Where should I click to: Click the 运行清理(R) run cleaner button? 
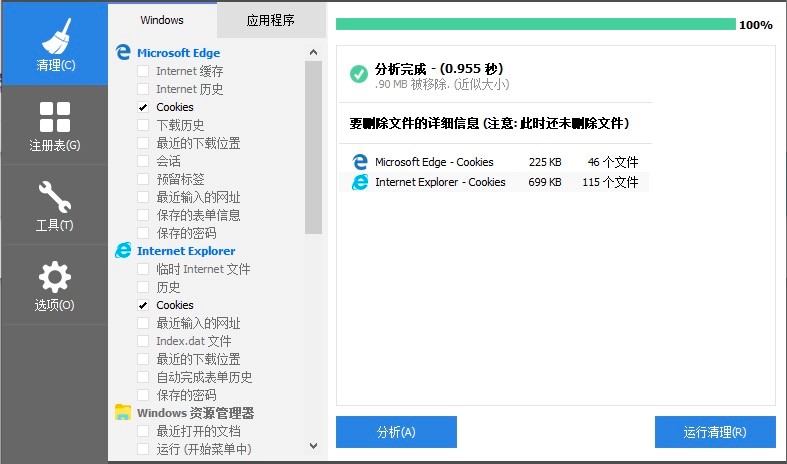pos(715,432)
